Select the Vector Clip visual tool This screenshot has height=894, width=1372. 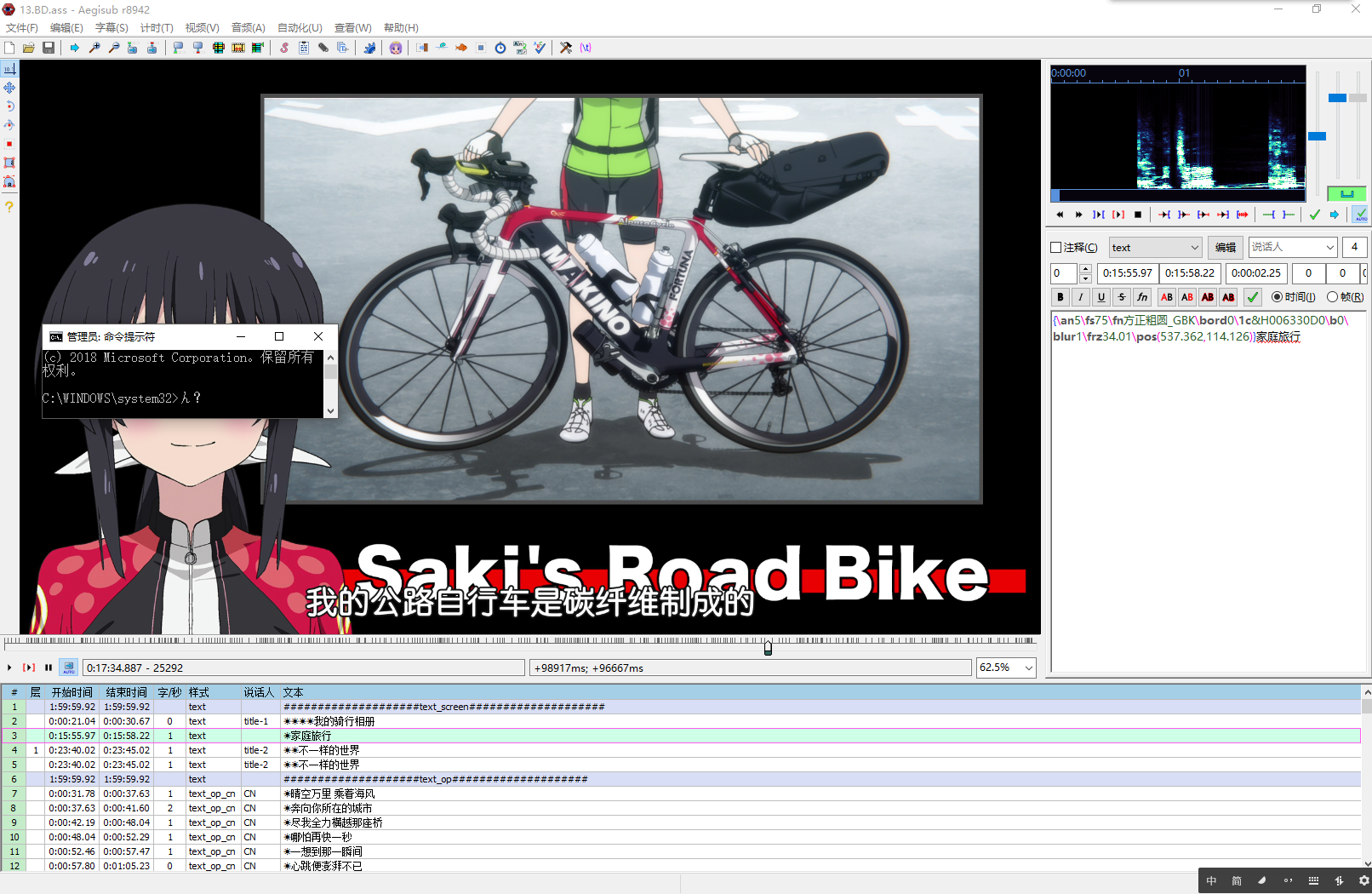click(9, 181)
